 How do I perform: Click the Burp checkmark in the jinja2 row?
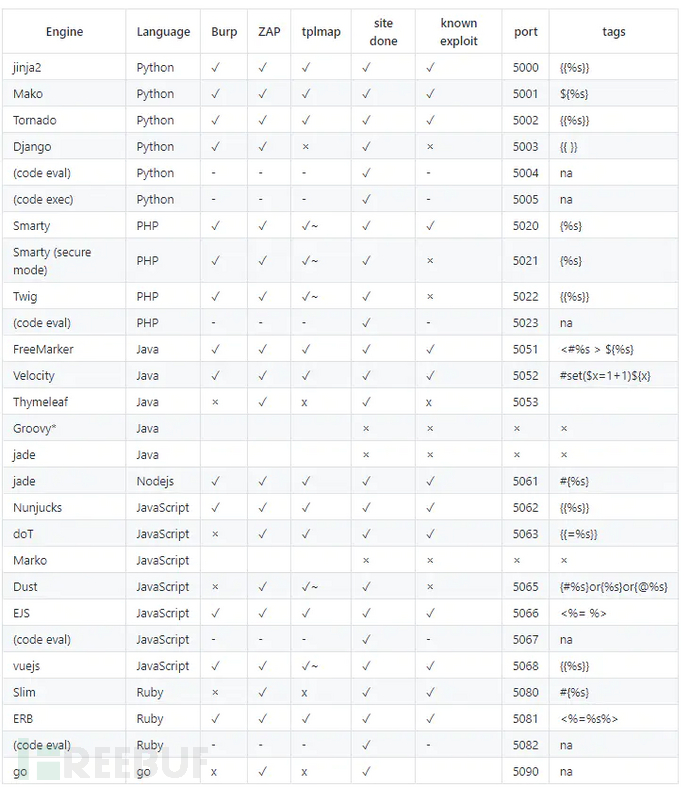(215, 68)
